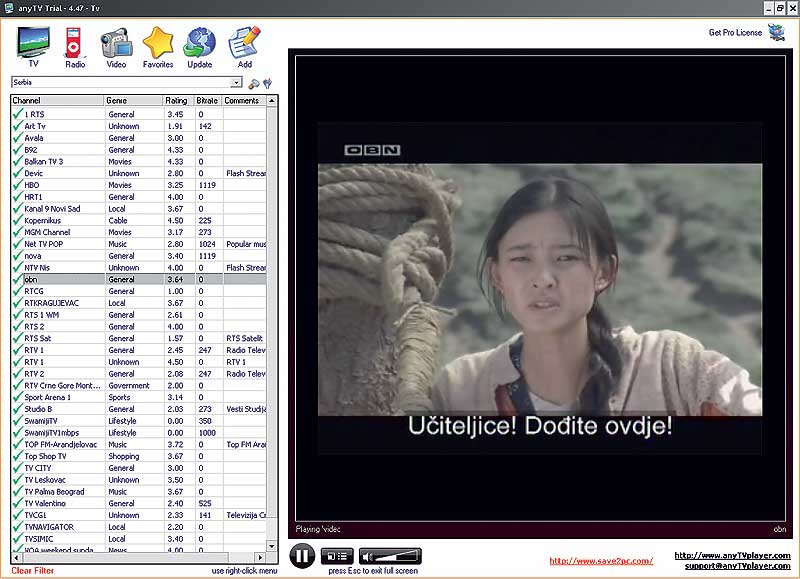The height and width of the screenshot is (579, 800).
Task: Select the Net TV POP channel
Action: (138, 244)
